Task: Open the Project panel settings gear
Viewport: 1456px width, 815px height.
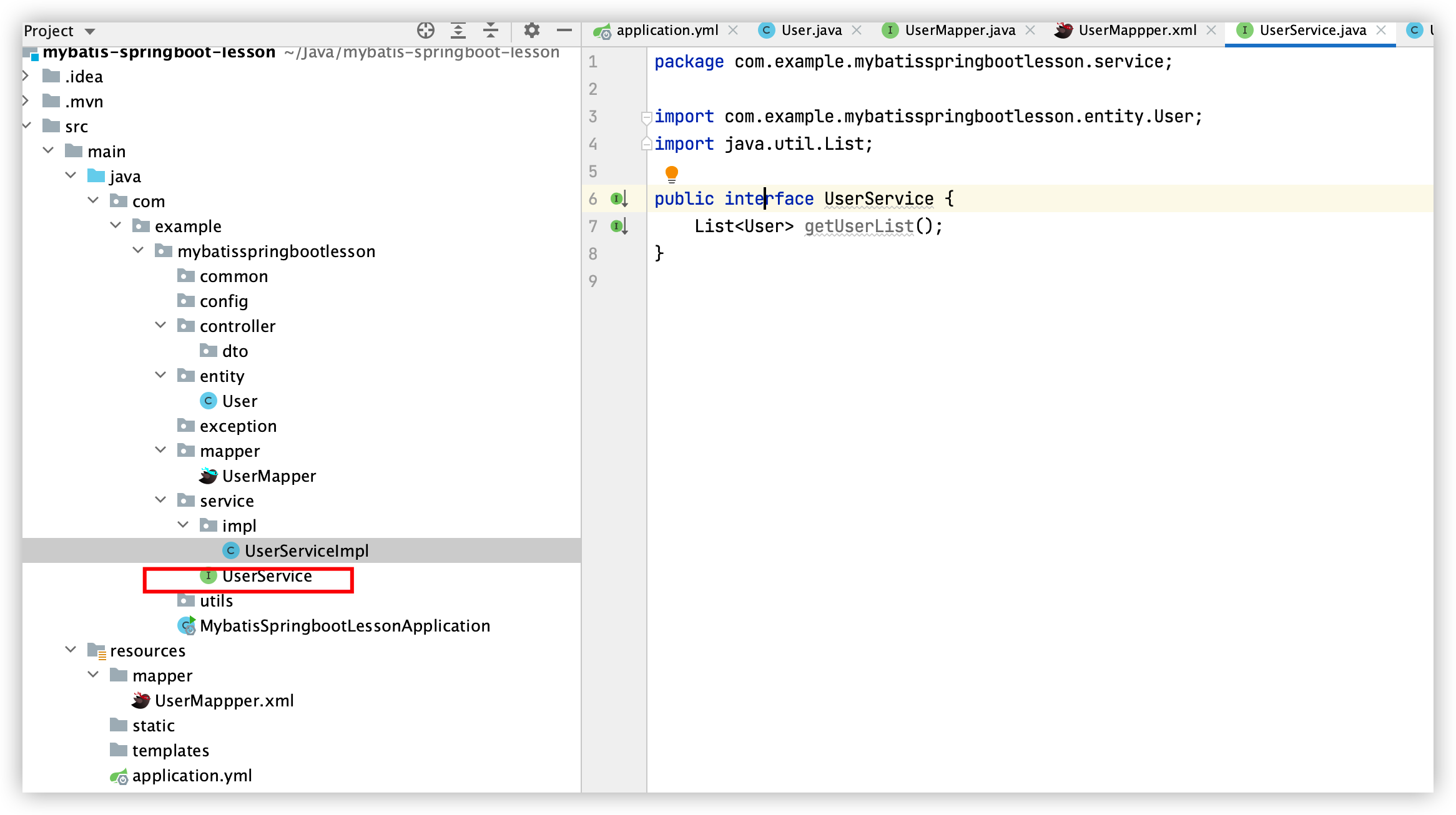Action: click(531, 30)
